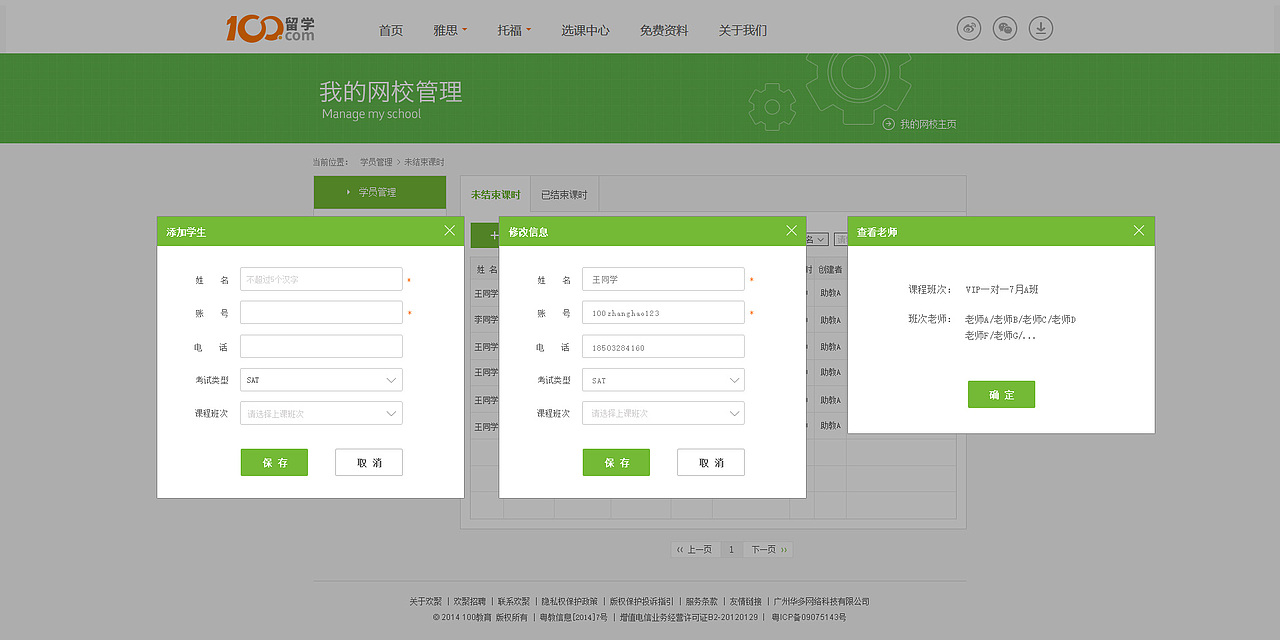The height and width of the screenshot is (640, 1280).
Task: Go to next page 下一页
Action: (x=769, y=549)
